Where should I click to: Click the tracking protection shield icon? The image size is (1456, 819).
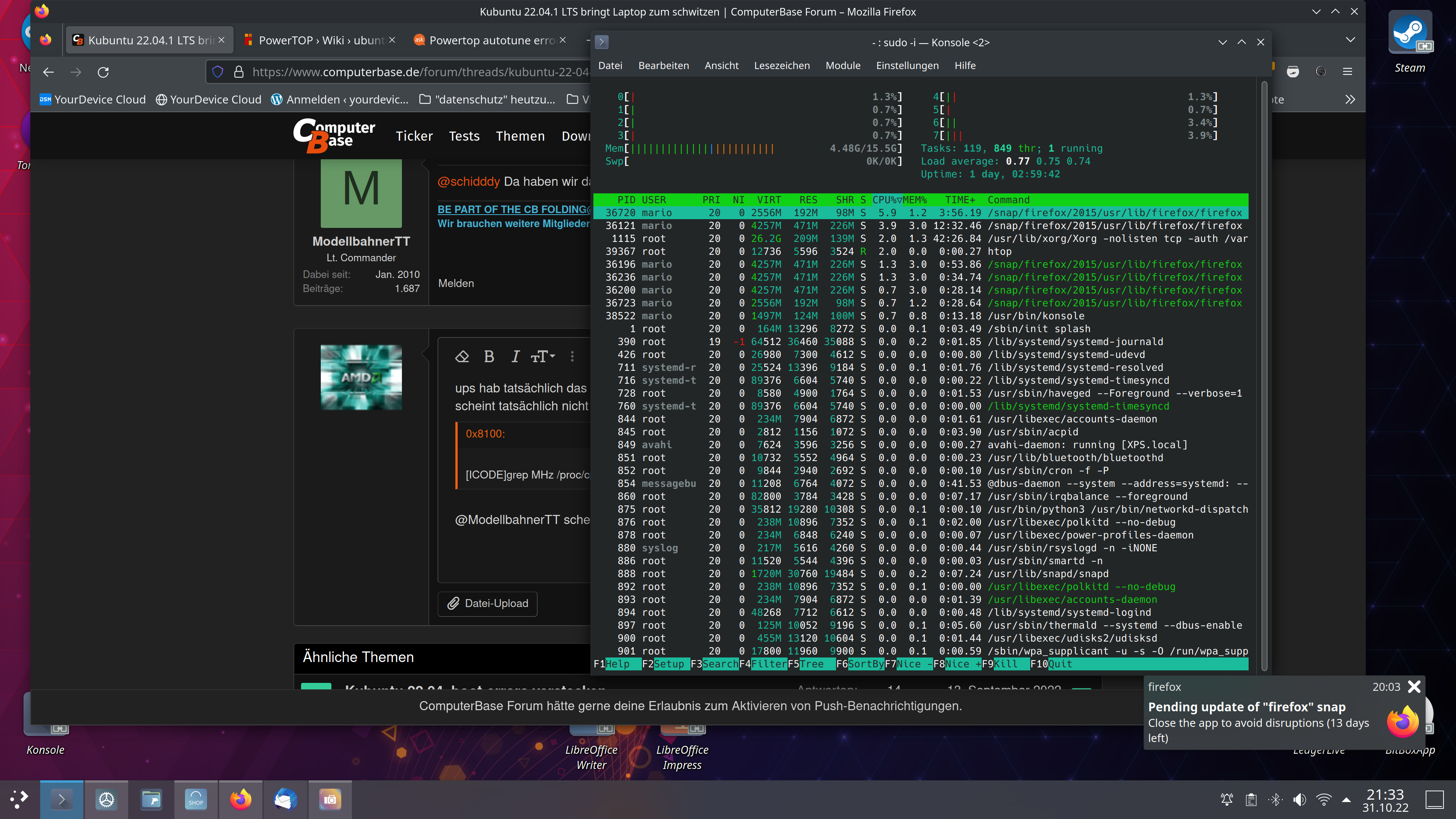pyautogui.click(x=218, y=72)
